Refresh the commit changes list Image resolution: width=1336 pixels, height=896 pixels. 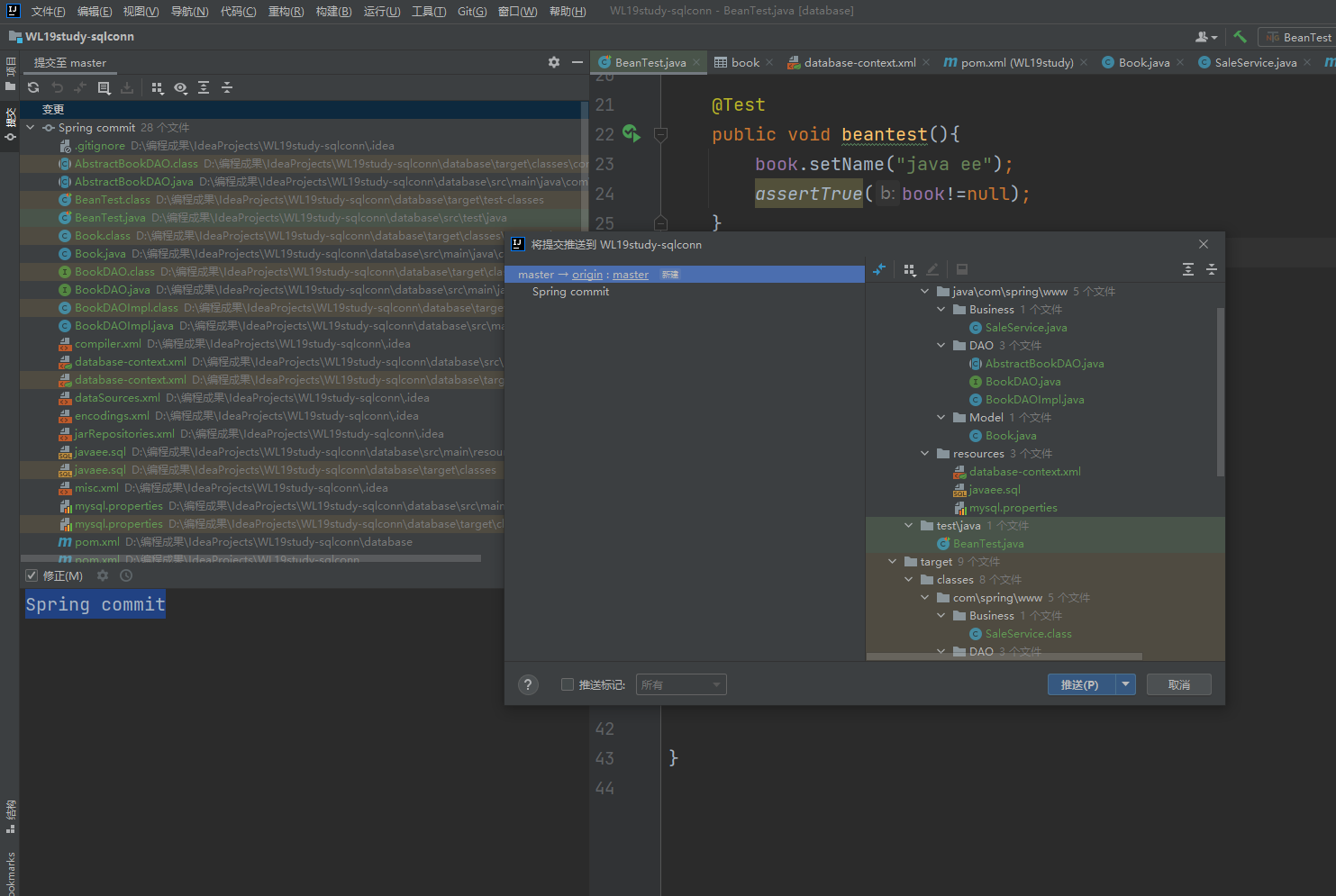pos(33,87)
